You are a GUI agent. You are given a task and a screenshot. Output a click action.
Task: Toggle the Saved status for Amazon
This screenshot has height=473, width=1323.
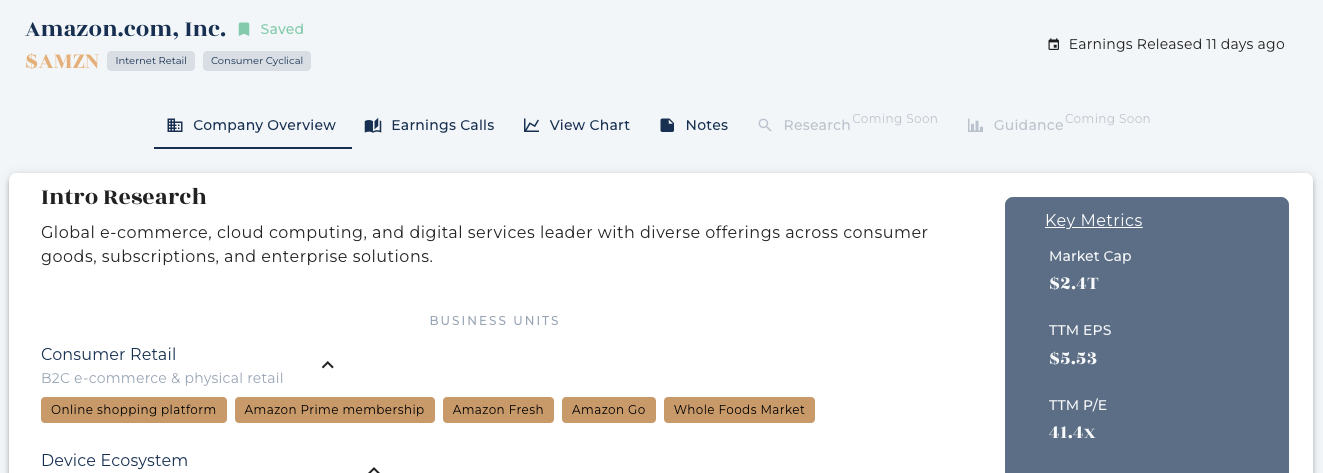tap(271, 29)
